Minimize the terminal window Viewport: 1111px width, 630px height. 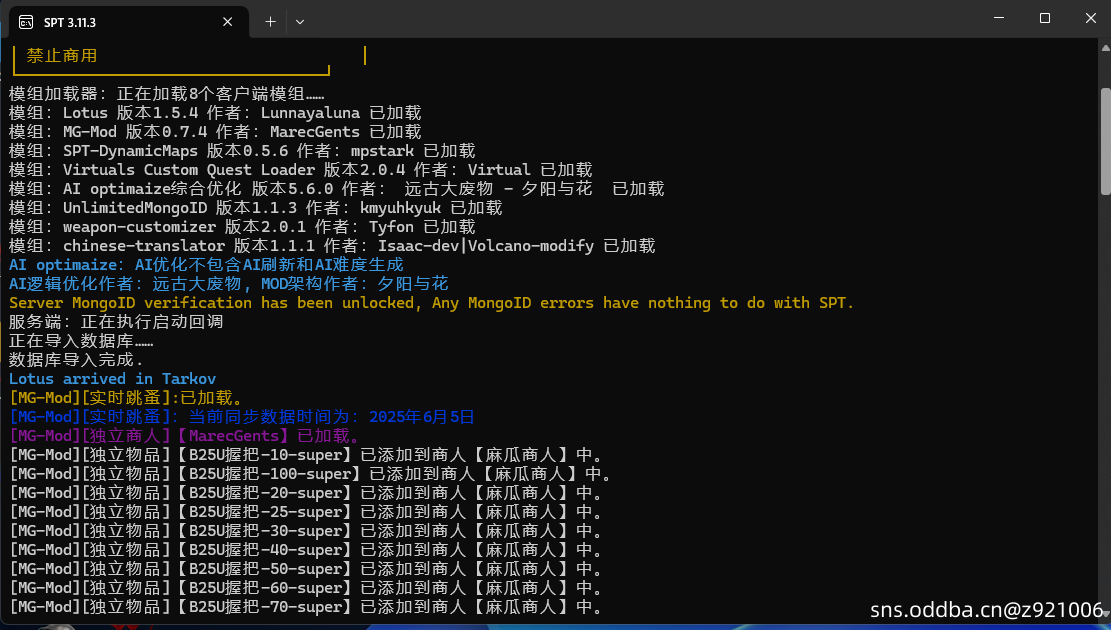click(999, 18)
